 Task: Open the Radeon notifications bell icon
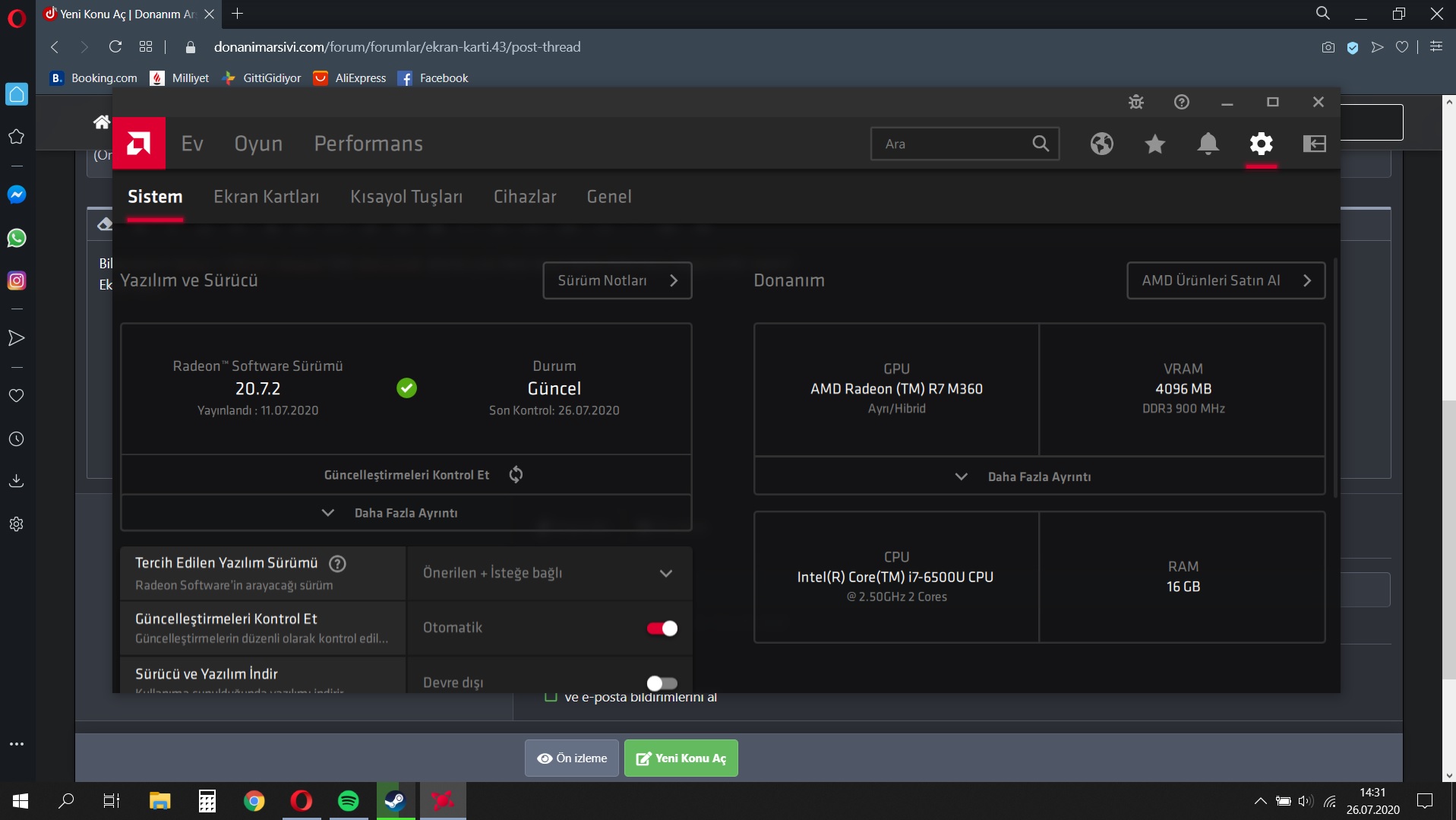tap(1208, 144)
